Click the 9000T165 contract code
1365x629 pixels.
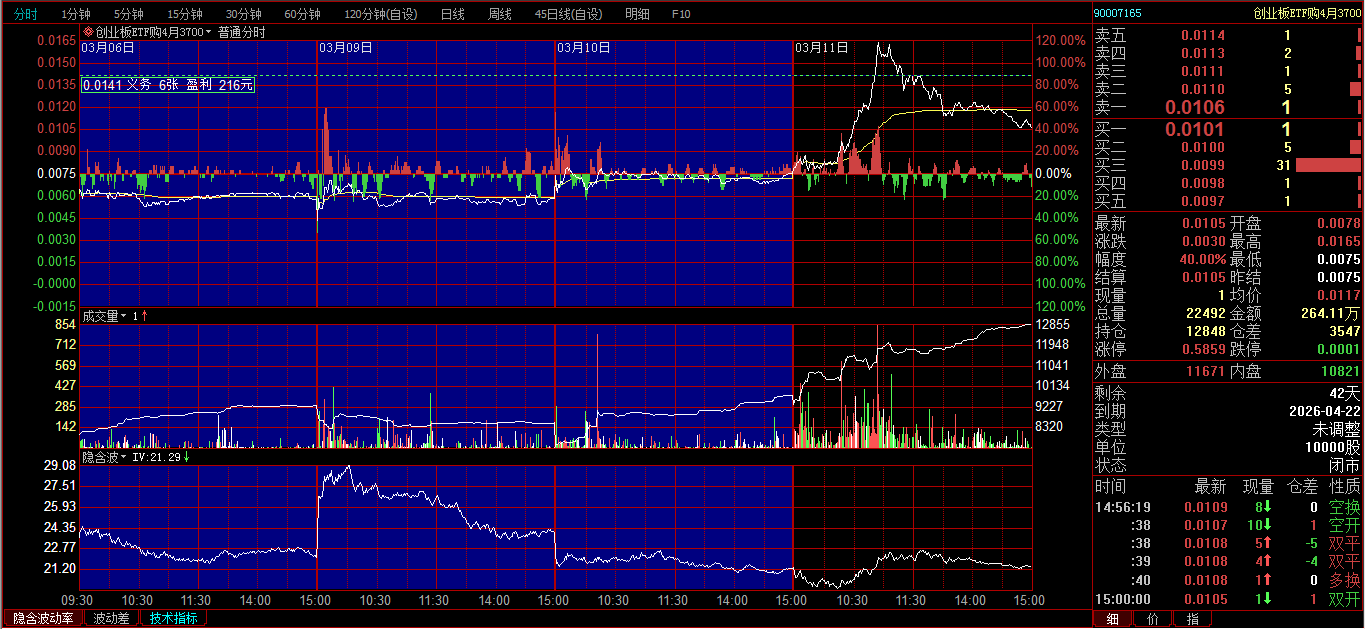[1117, 13]
